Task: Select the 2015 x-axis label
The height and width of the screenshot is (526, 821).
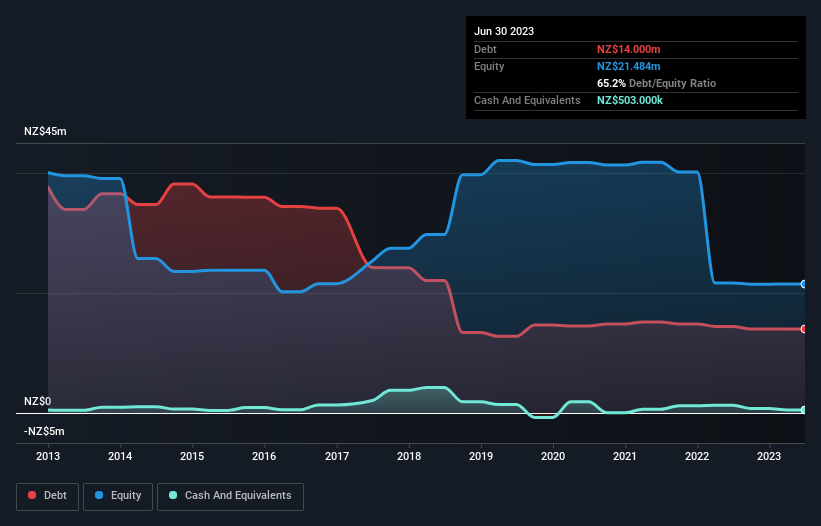Action: click(x=192, y=456)
